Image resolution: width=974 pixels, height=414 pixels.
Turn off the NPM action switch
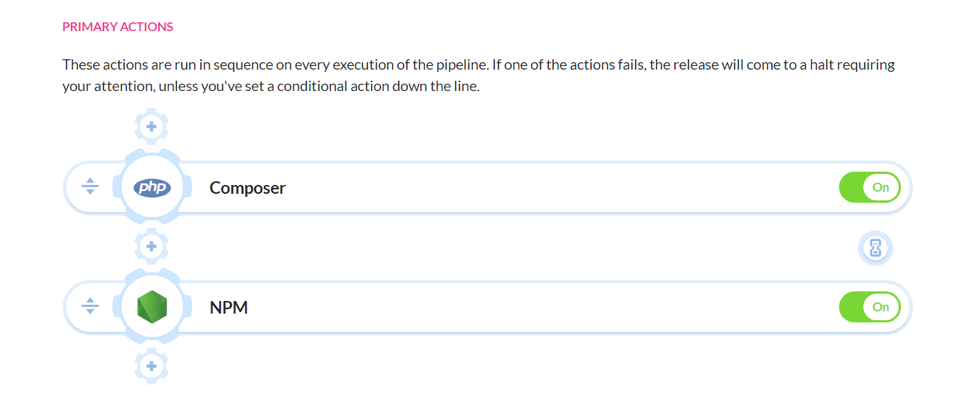point(869,307)
